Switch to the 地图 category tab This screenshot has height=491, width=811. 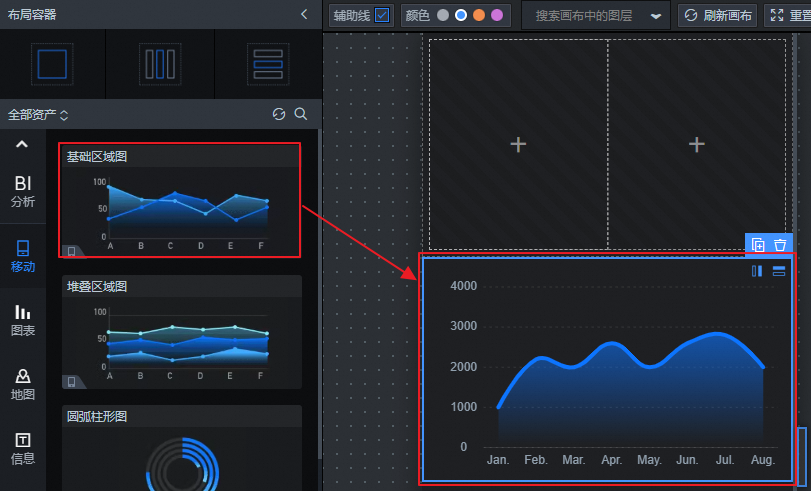point(23,384)
